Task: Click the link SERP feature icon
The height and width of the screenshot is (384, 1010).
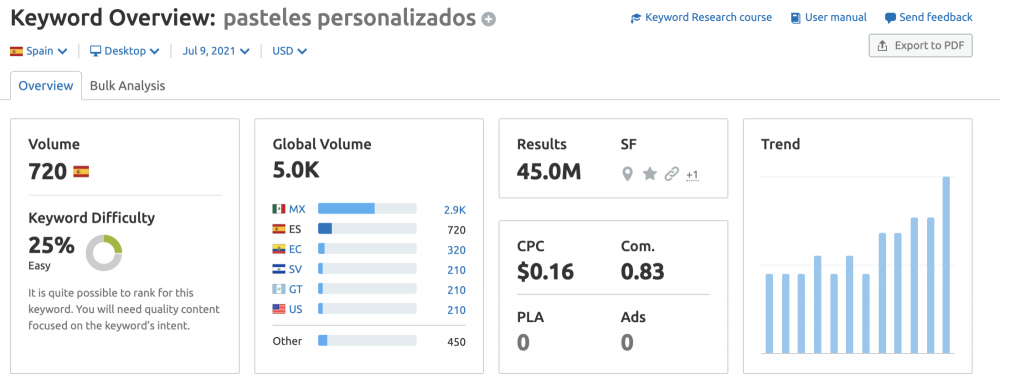Action: [x=671, y=173]
